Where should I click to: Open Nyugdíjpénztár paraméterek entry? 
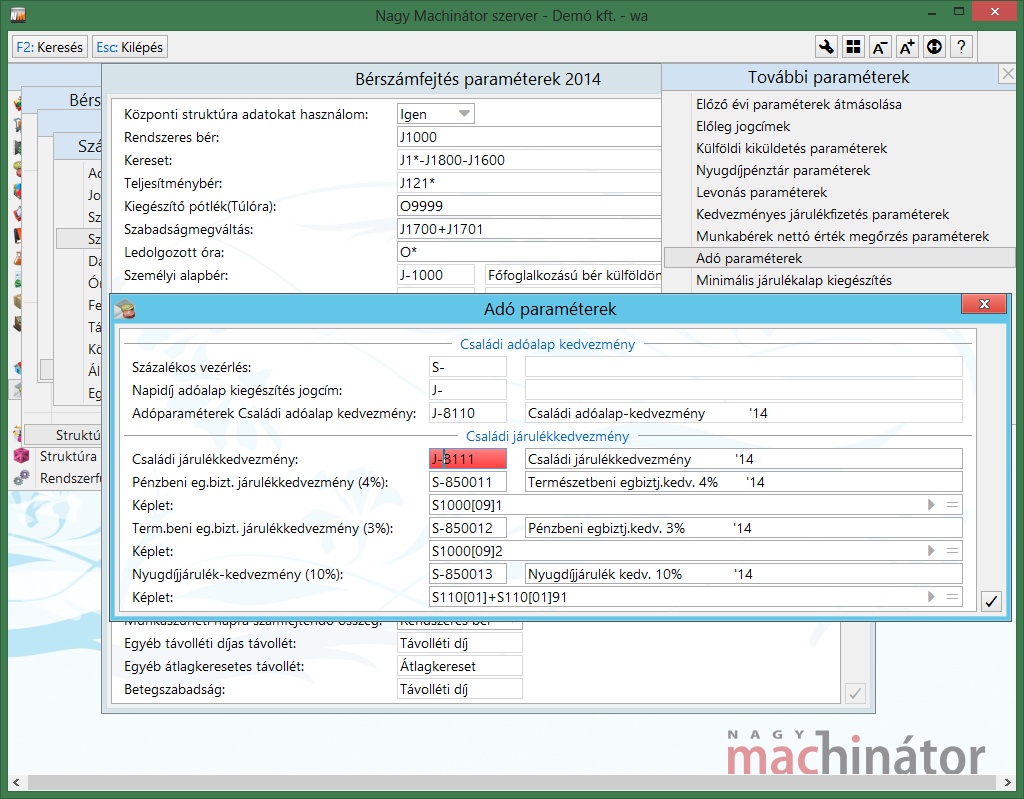click(782, 170)
